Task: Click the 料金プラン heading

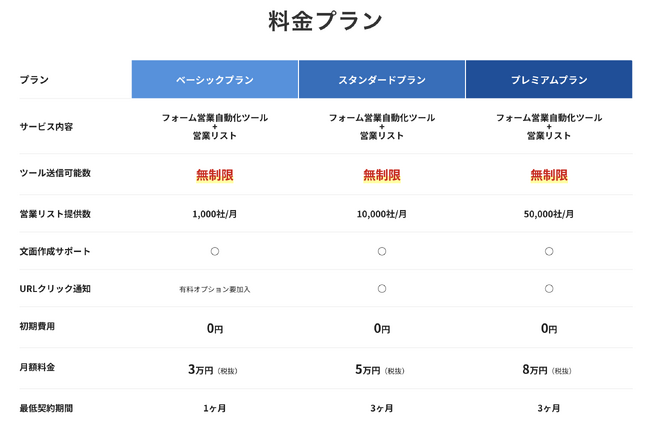Action: [325, 21]
